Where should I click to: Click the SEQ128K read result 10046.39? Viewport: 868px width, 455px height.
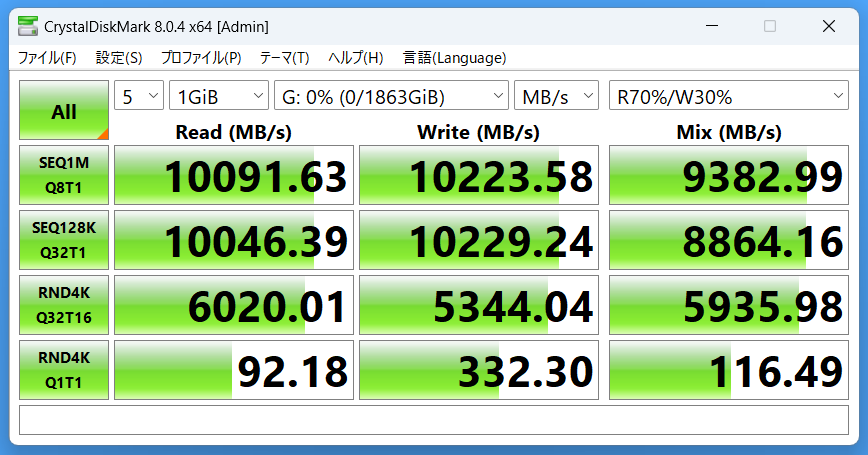point(234,240)
